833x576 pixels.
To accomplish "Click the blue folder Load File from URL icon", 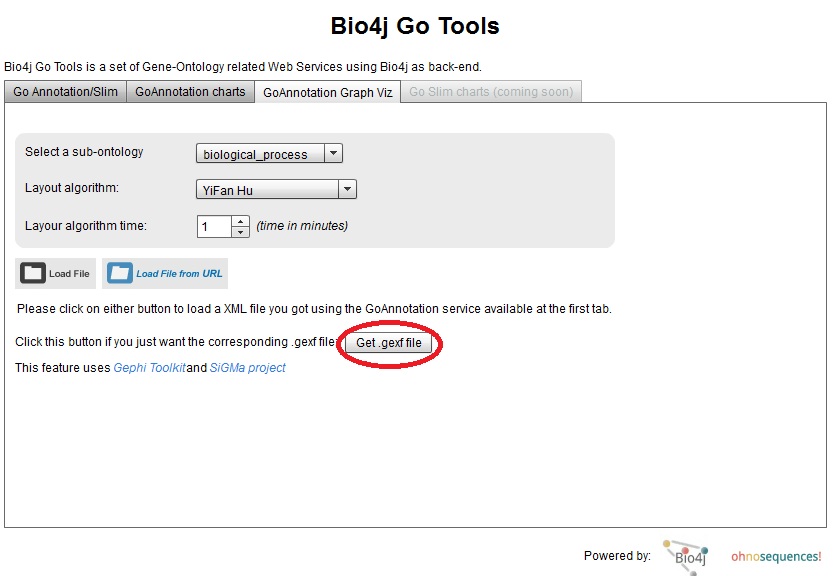I will tap(120, 273).
